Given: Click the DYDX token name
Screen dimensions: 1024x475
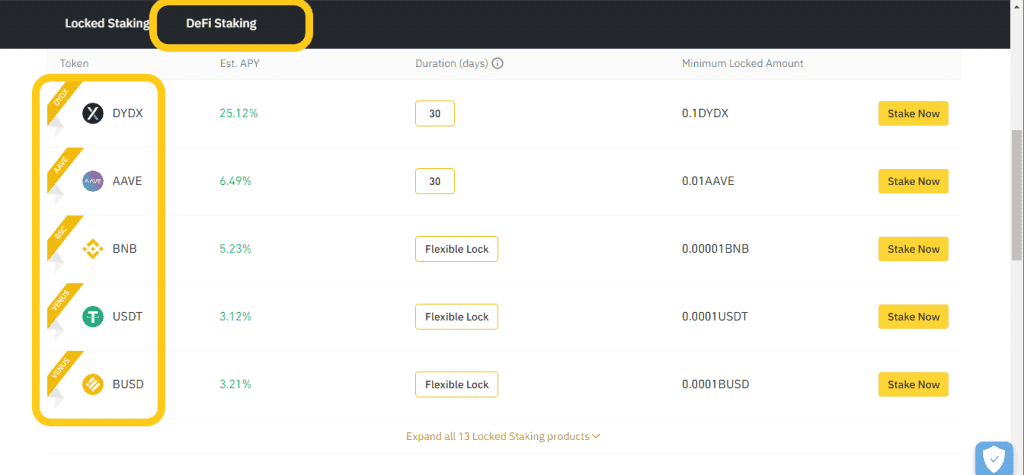Looking at the screenshot, I should [127, 114].
